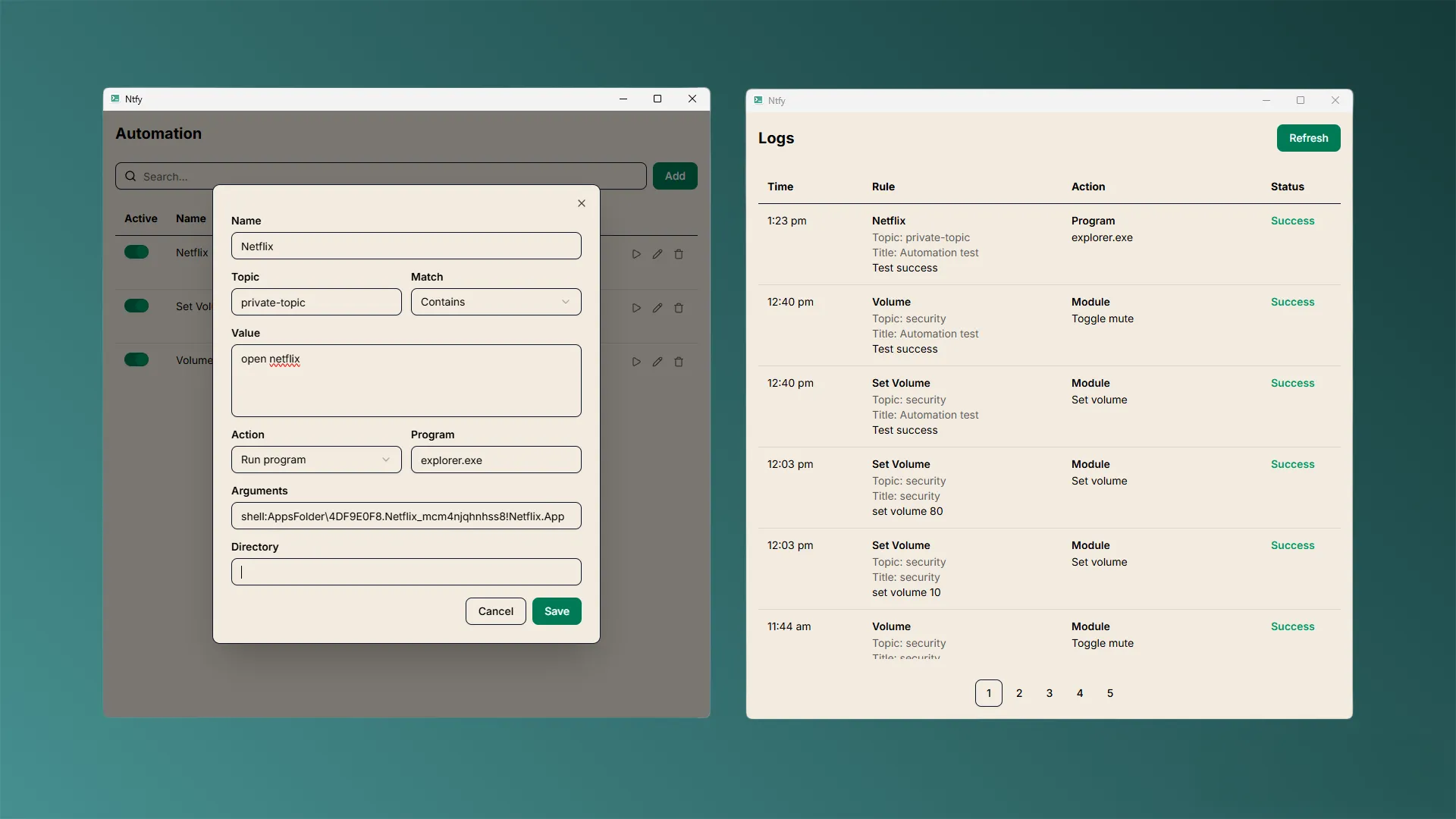Close the rule editor dialog with X
Image resolution: width=1456 pixels, height=819 pixels.
tap(582, 203)
